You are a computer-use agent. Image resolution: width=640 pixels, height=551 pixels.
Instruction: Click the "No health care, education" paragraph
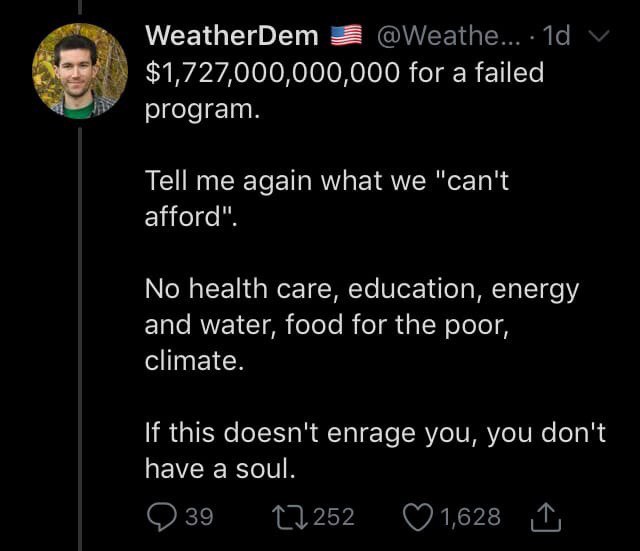click(x=360, y=324)
